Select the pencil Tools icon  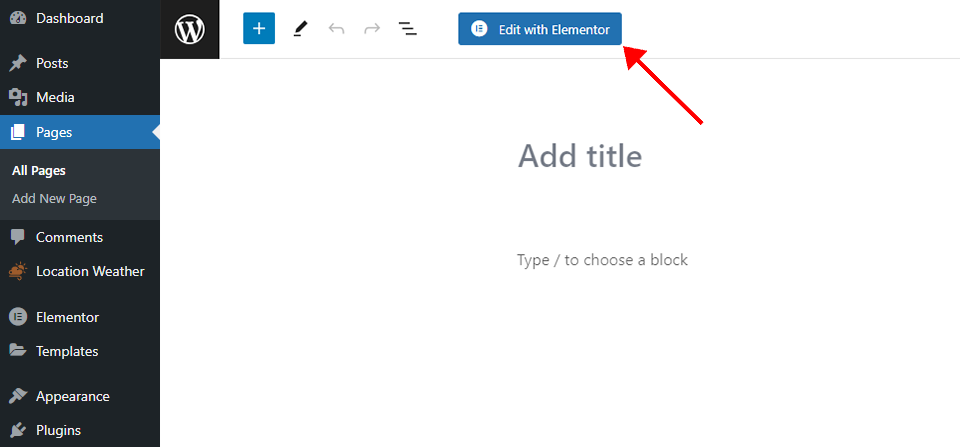(300, 29)
